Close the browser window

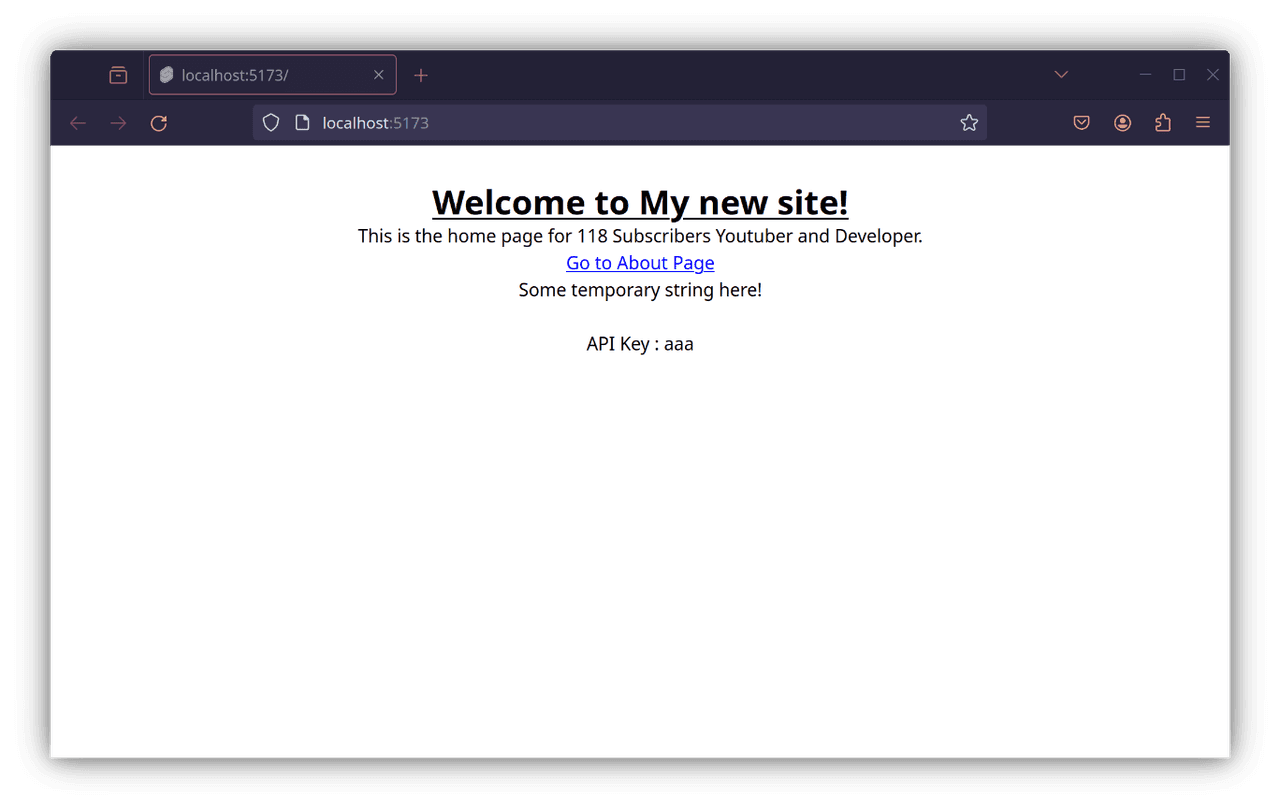tap(1213, 75)
